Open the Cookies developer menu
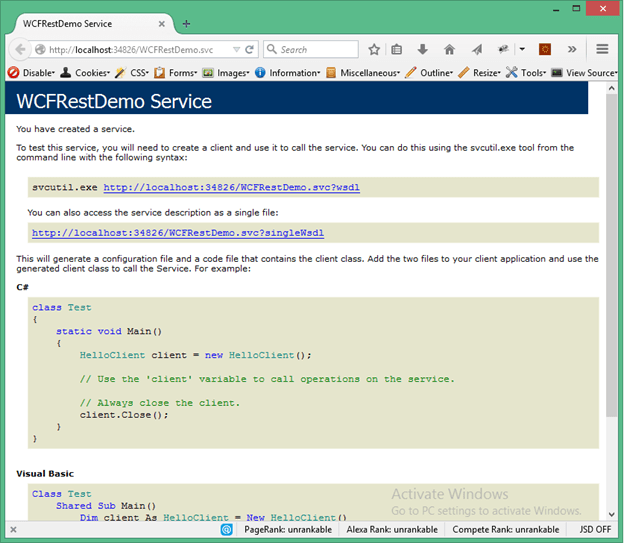 pyautogui.click(x=85, y=73)
